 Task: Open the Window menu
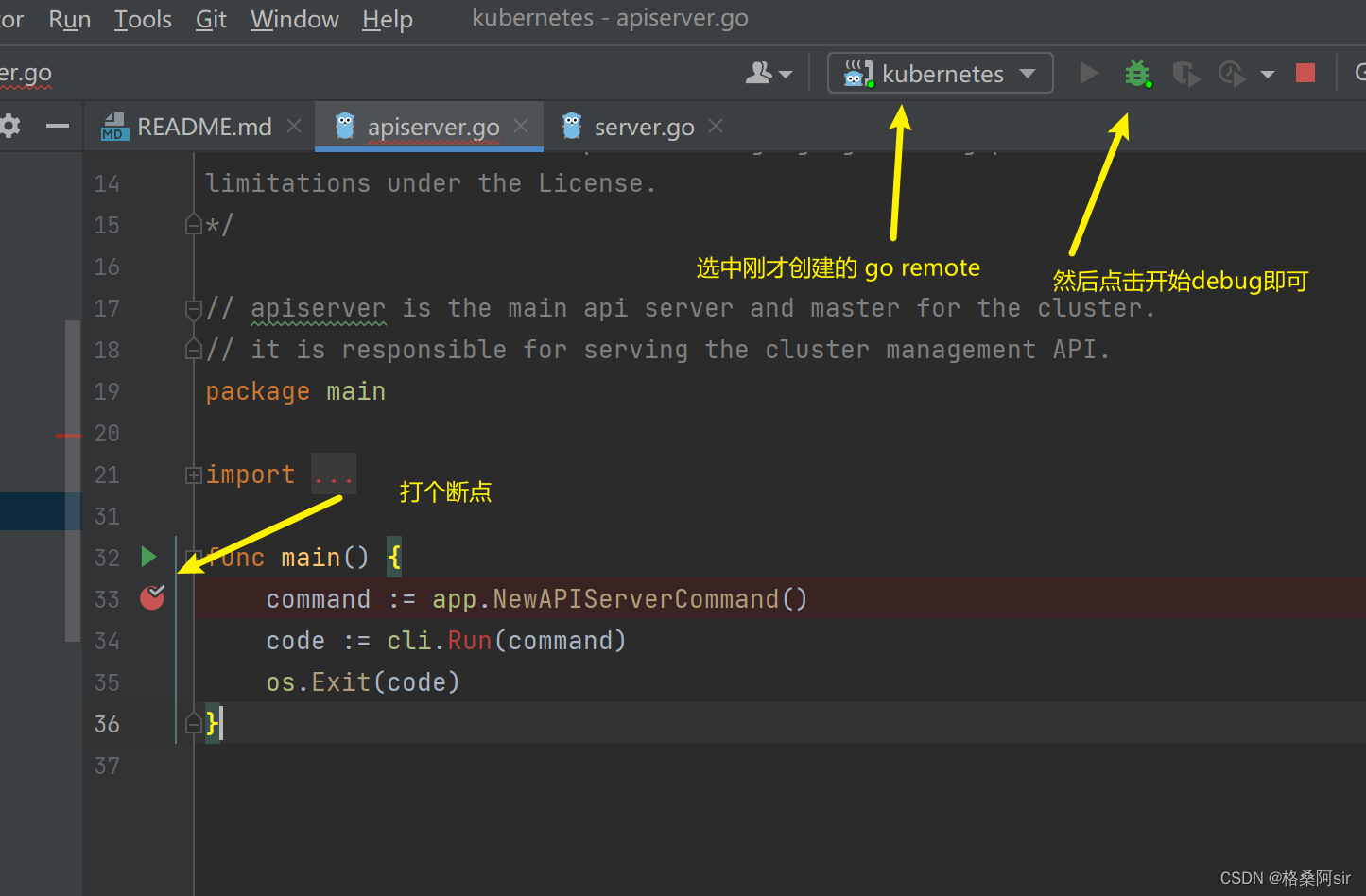point(294,19)
